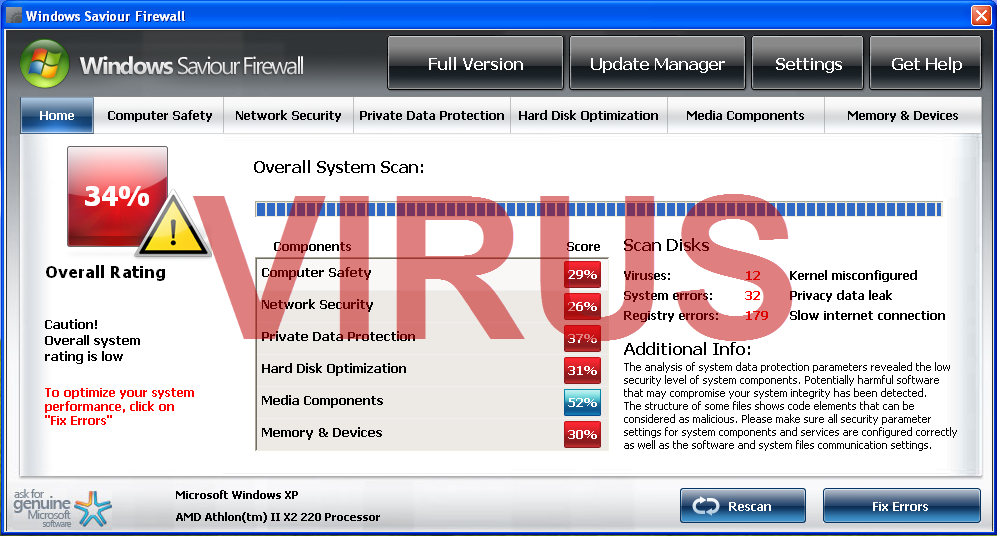This screenshot has height=536, width=997.
Task: Select the Media Components tab
Action: pos(745,115)
